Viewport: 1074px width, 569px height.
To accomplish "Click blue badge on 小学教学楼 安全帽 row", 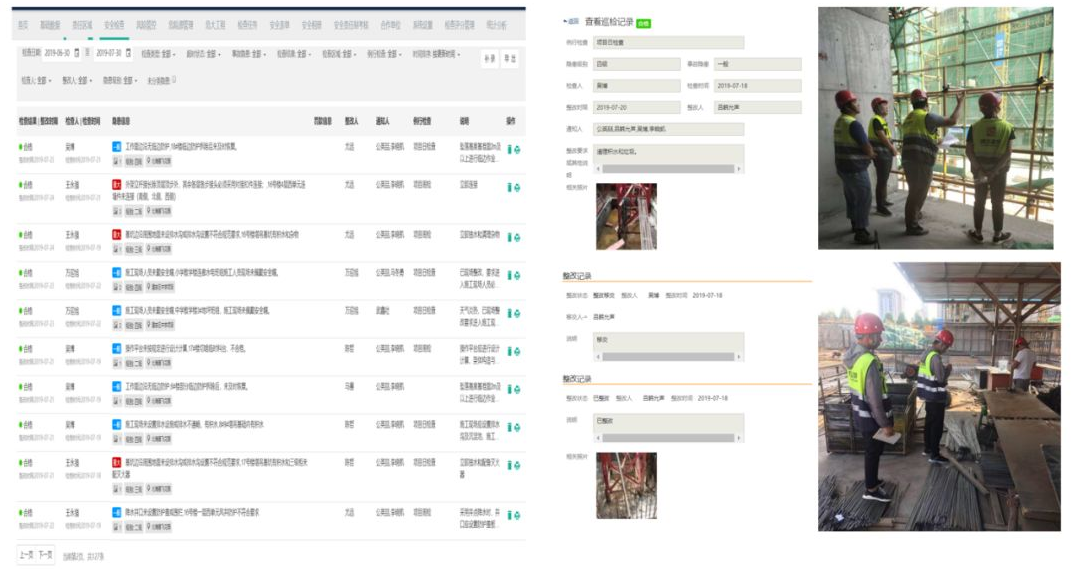I will coord(117,273).
